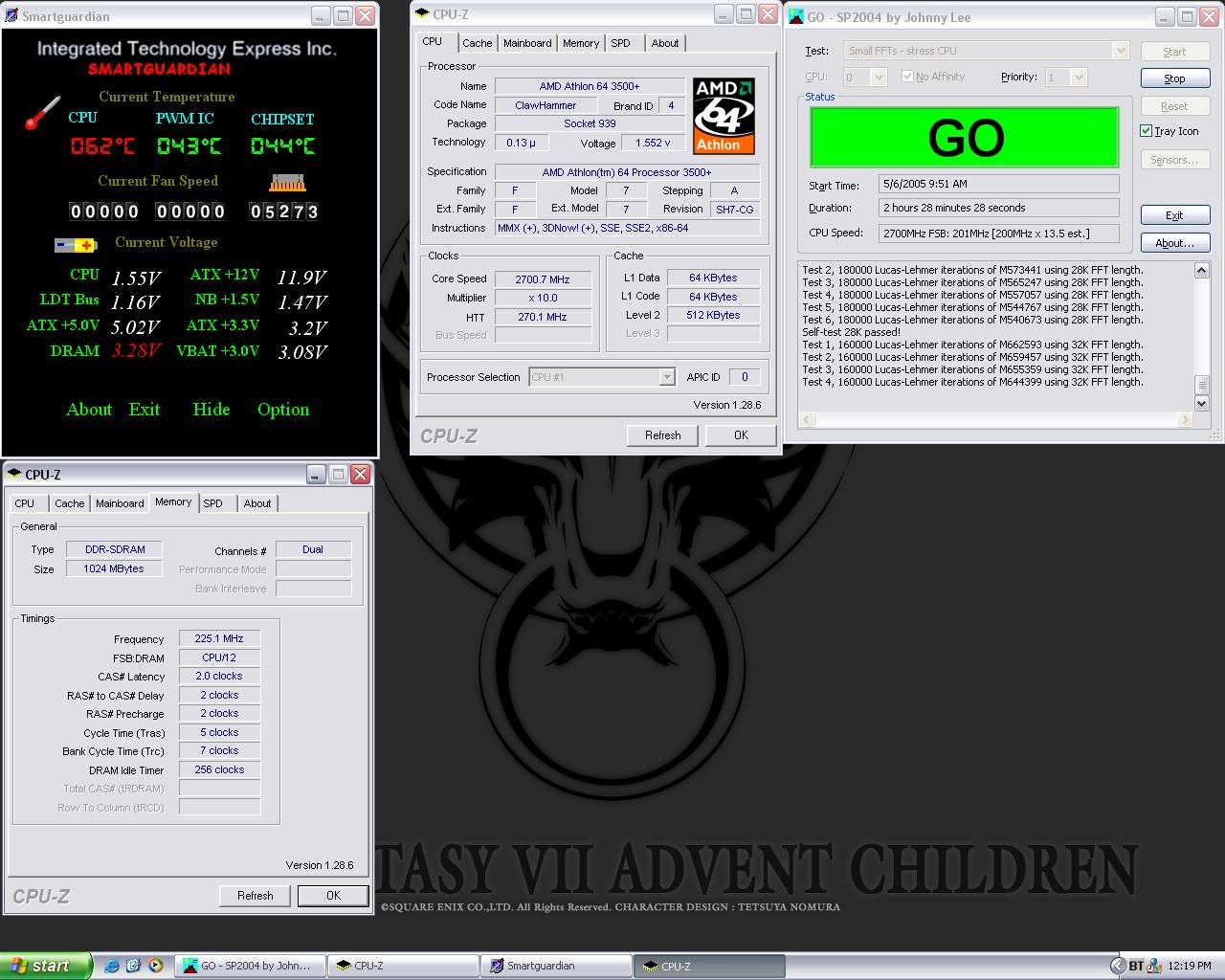Open the Processor Selection dropdown
Viewport: 1225px width, 980px height.
667,377
